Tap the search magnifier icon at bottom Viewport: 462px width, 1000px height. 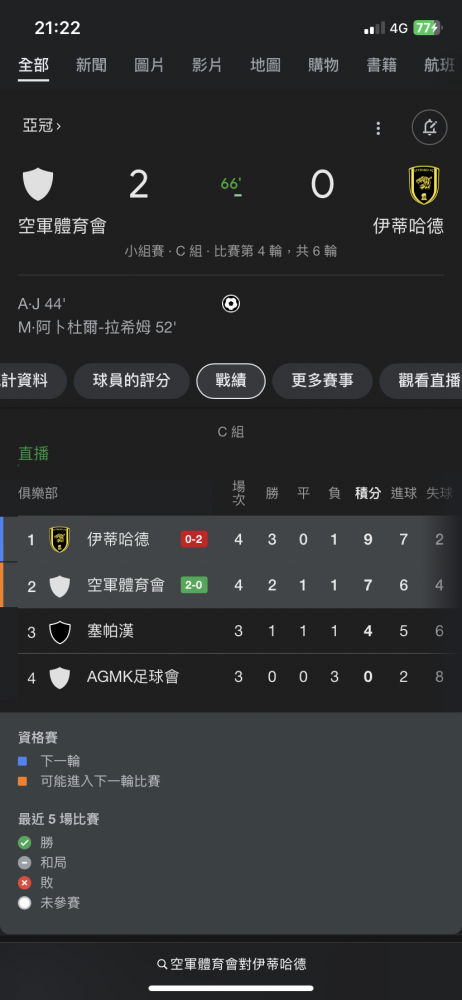point(162,964)
